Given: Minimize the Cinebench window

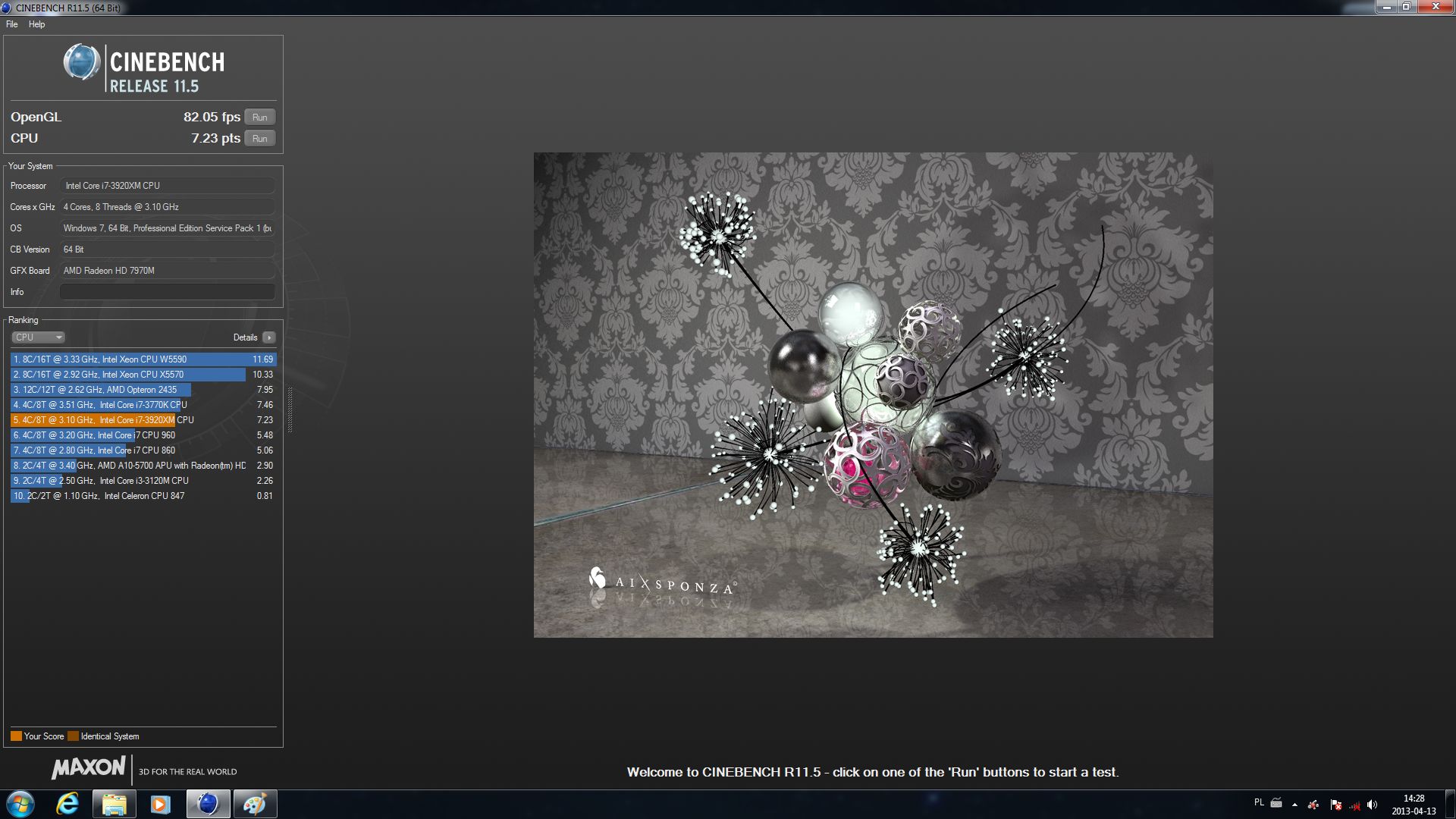Looking at the screenshot, I should pos(1387,7).
